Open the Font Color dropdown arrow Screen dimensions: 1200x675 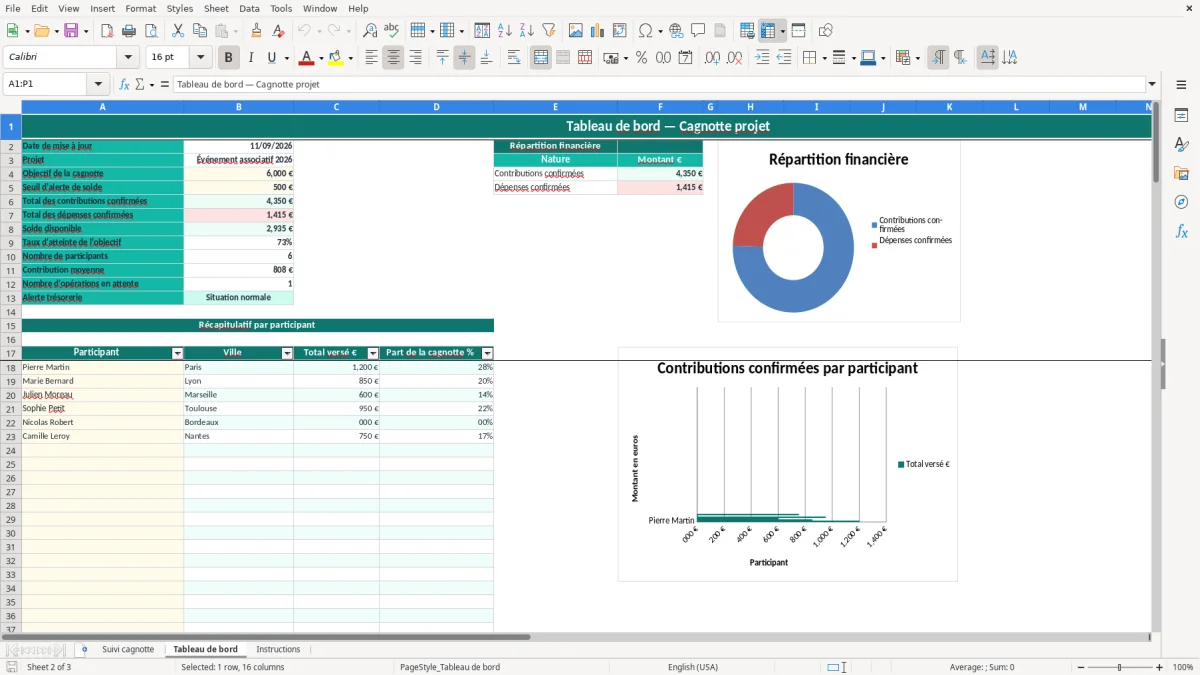(x=321, y=58)
